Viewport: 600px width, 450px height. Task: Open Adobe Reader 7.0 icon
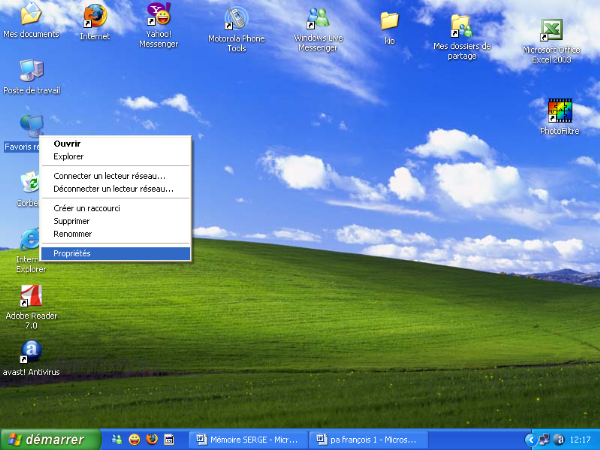tap(32, 297)
